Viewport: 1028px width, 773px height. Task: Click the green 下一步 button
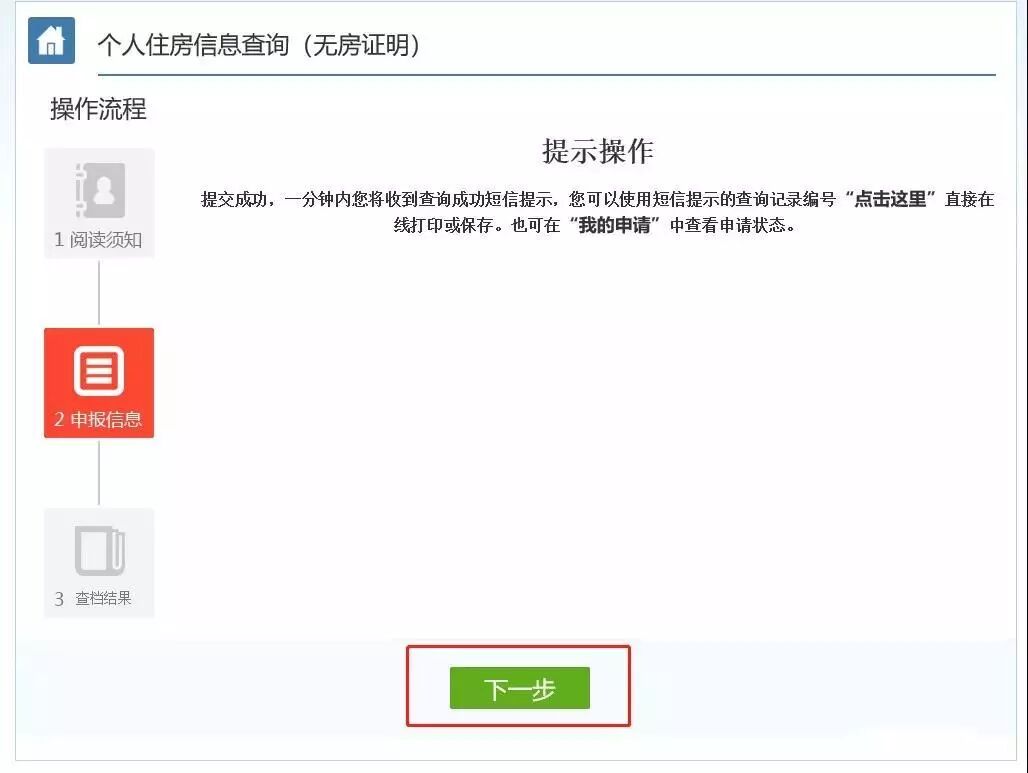pyautogui.click(x=519, y=688)
